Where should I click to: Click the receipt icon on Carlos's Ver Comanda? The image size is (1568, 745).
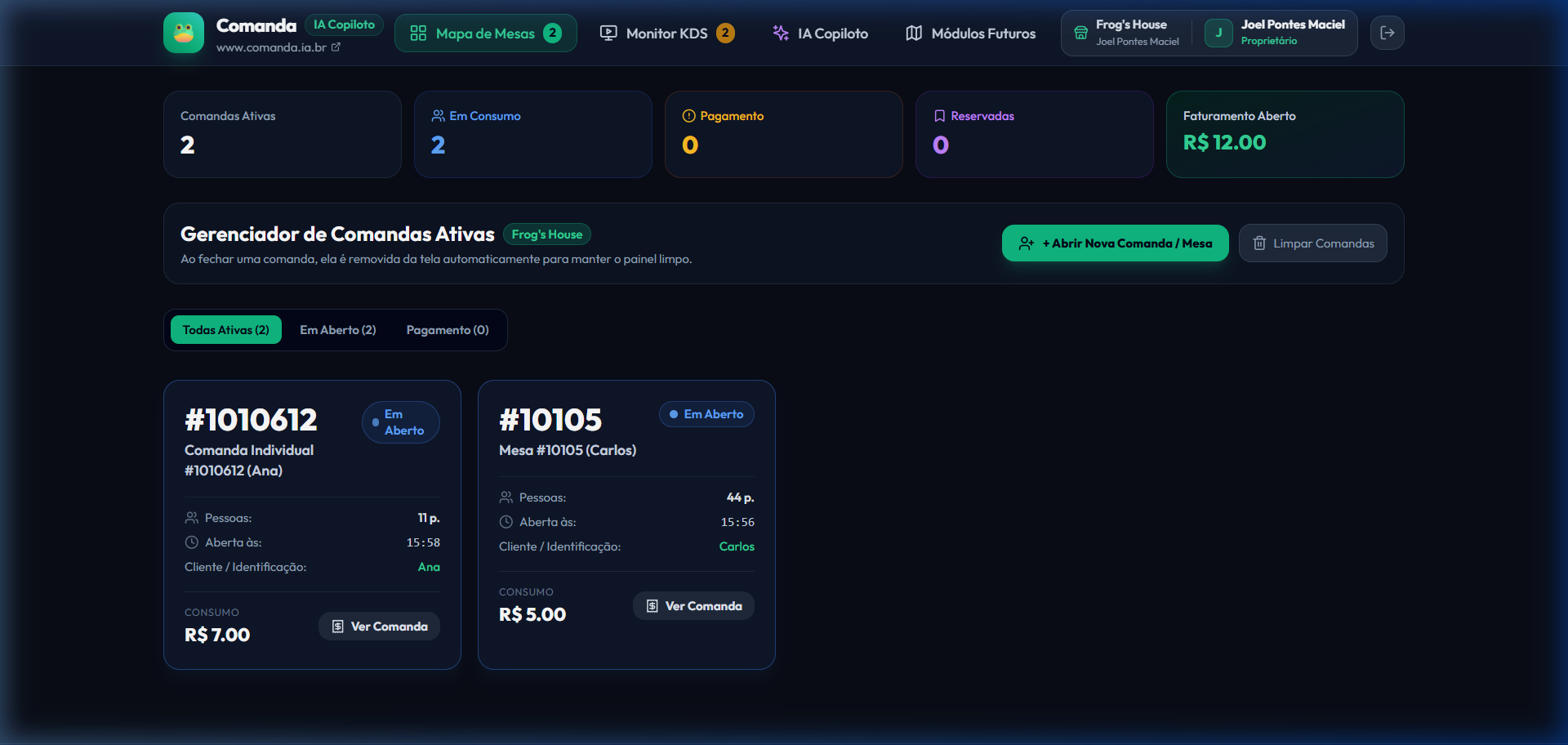(652, 606)
